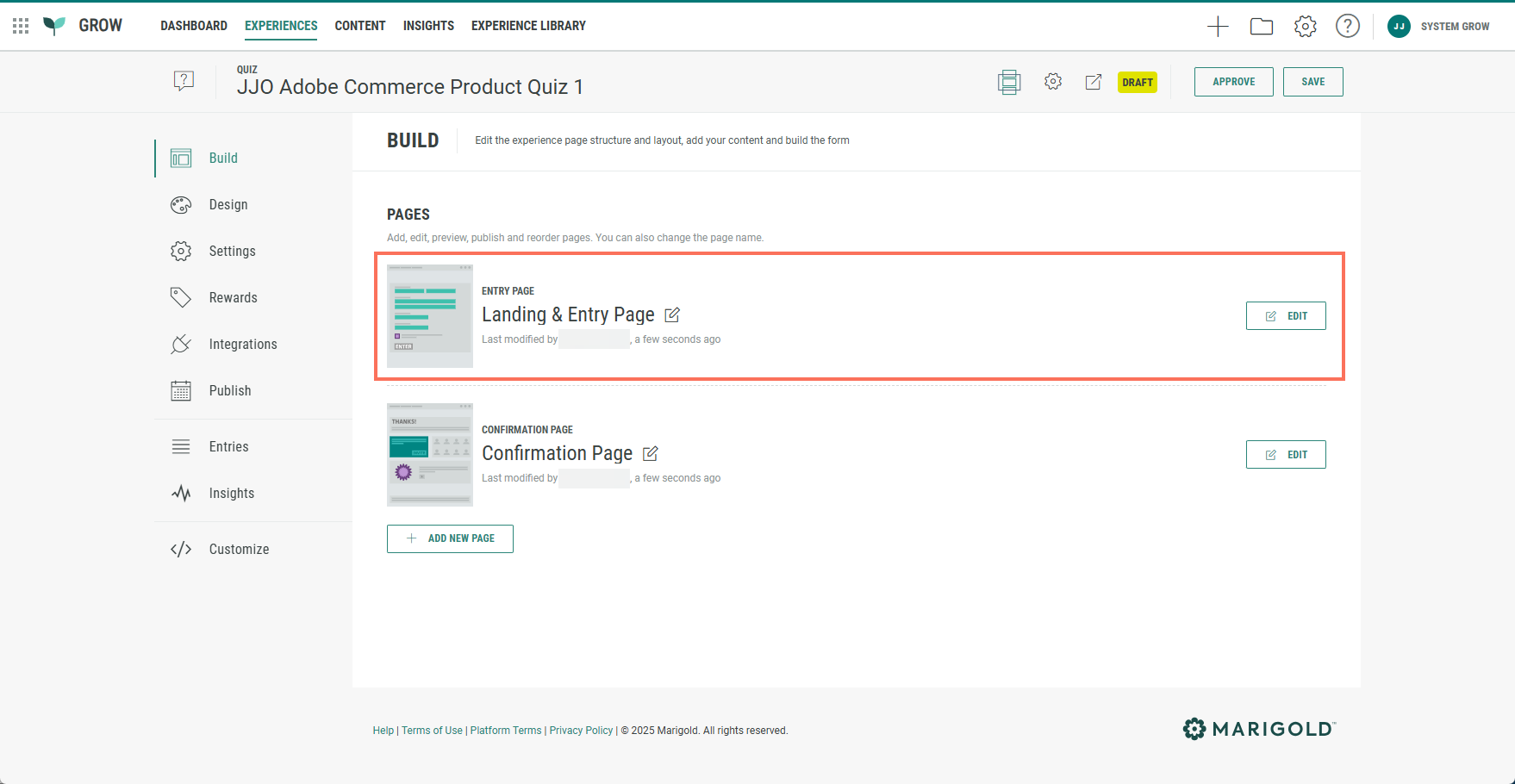This screenshot has width=1515, height=784.
Task: Rename Confirmation Page via pencil icon
Action: click(x=651, y=453)
